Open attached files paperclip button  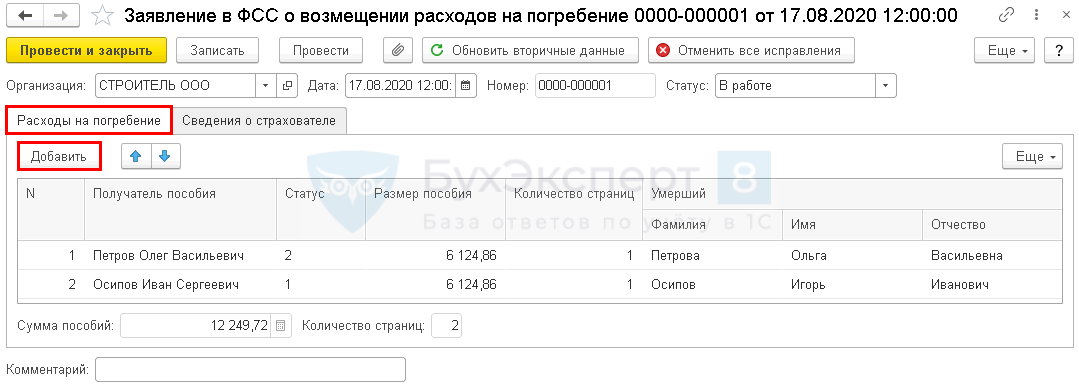click(x=397, y=50)
